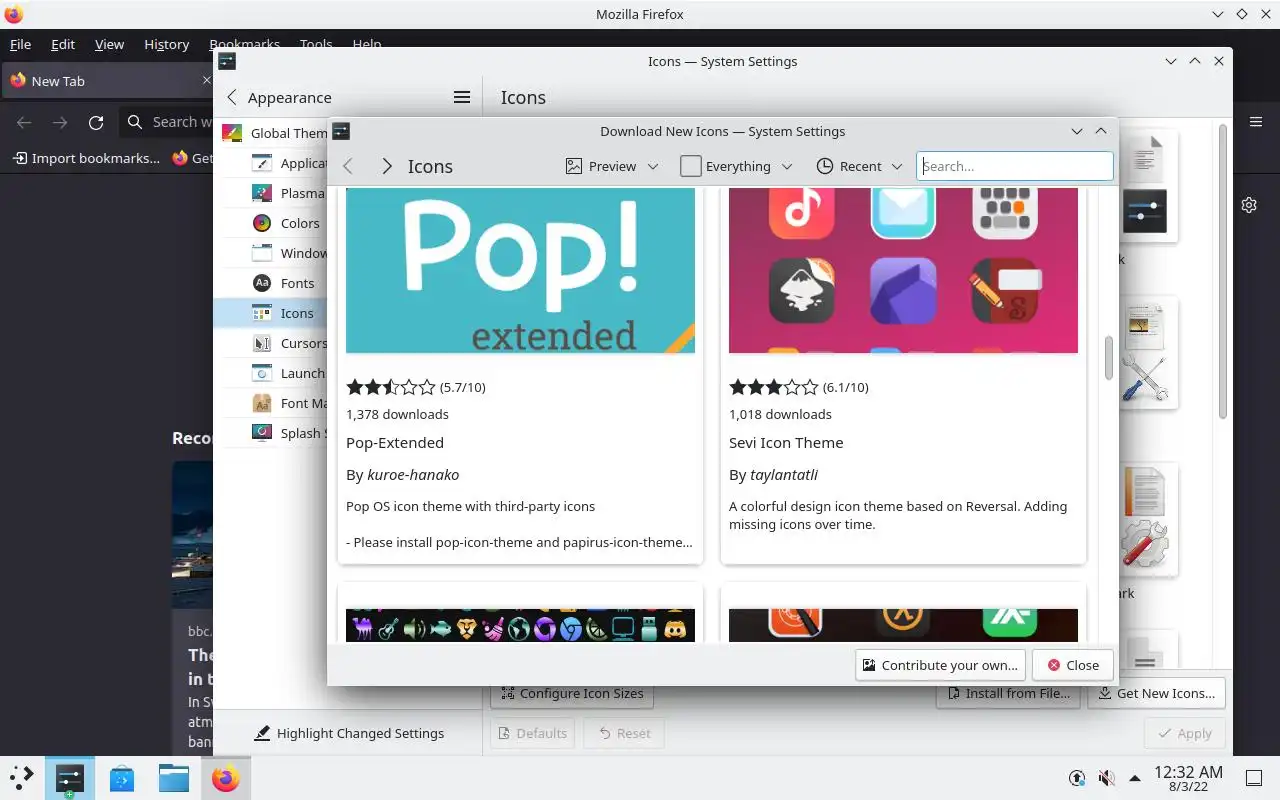Open the Preview view mode dropdown
The width and height of the screenshot is (1280, 800).
tap(612, 166)
